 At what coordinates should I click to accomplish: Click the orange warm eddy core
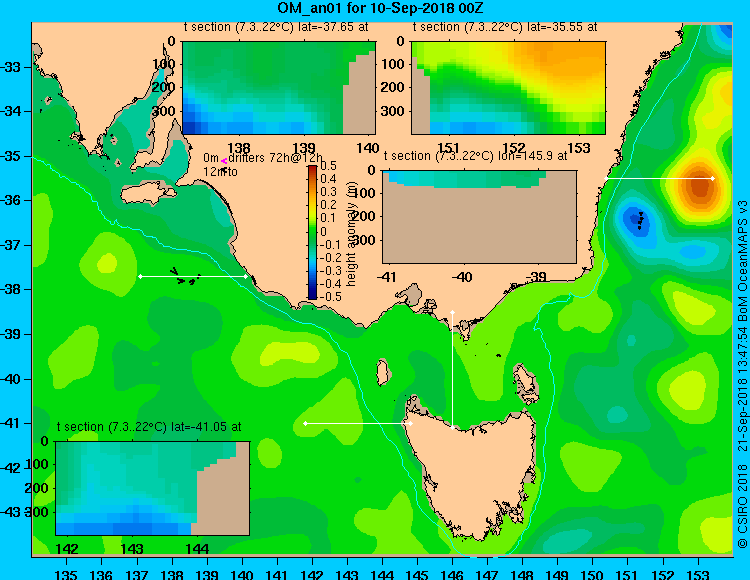click(x=699, y=186)
